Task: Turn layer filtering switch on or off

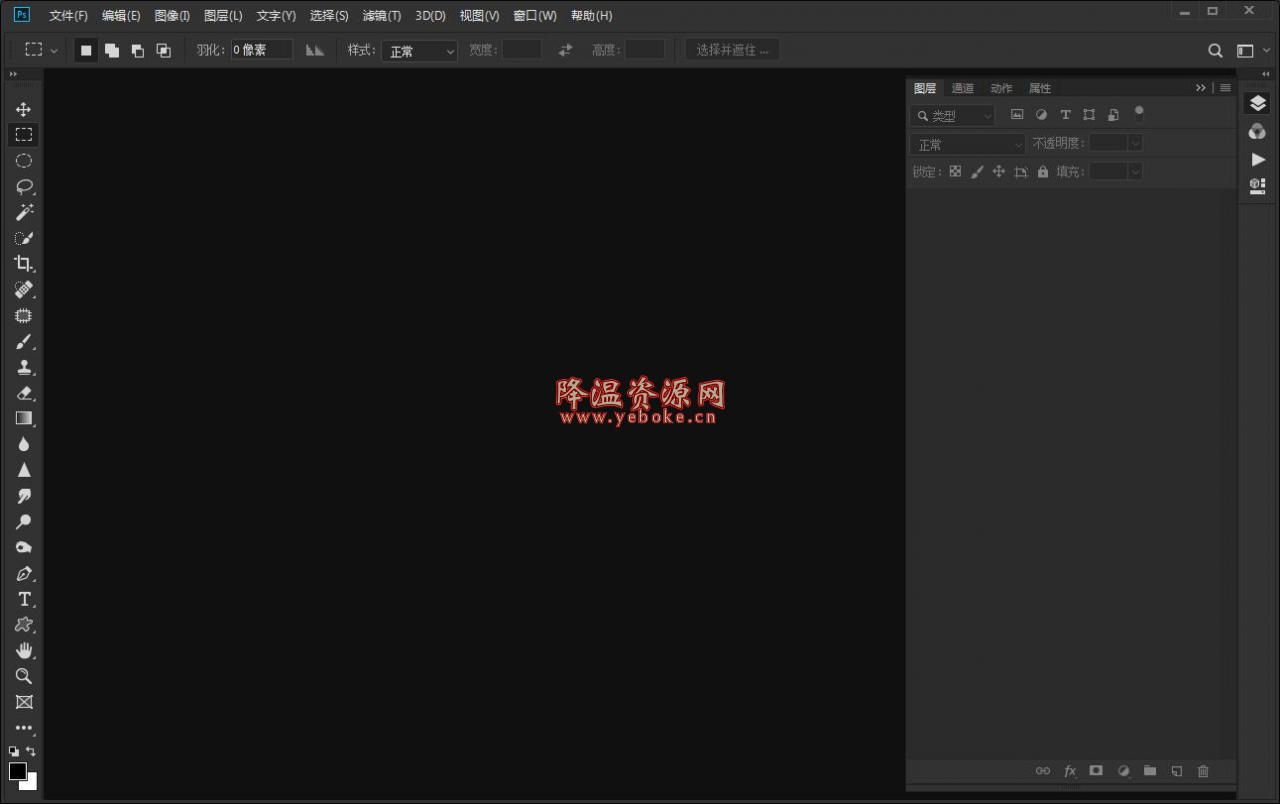Action: [x=1139, y=114]
